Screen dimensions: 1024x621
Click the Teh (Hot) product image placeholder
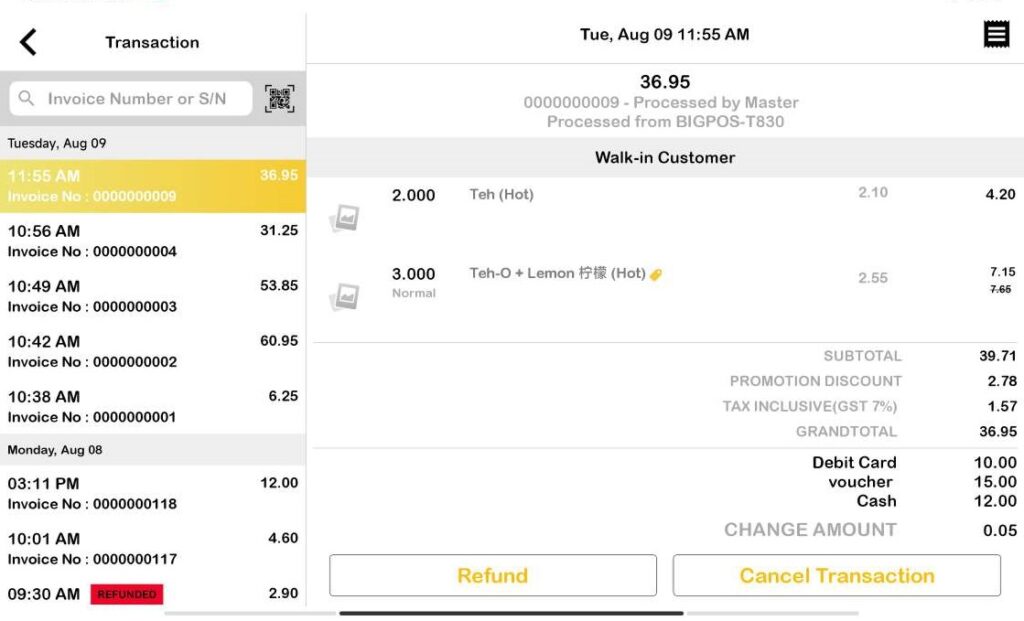coord(345,218)
